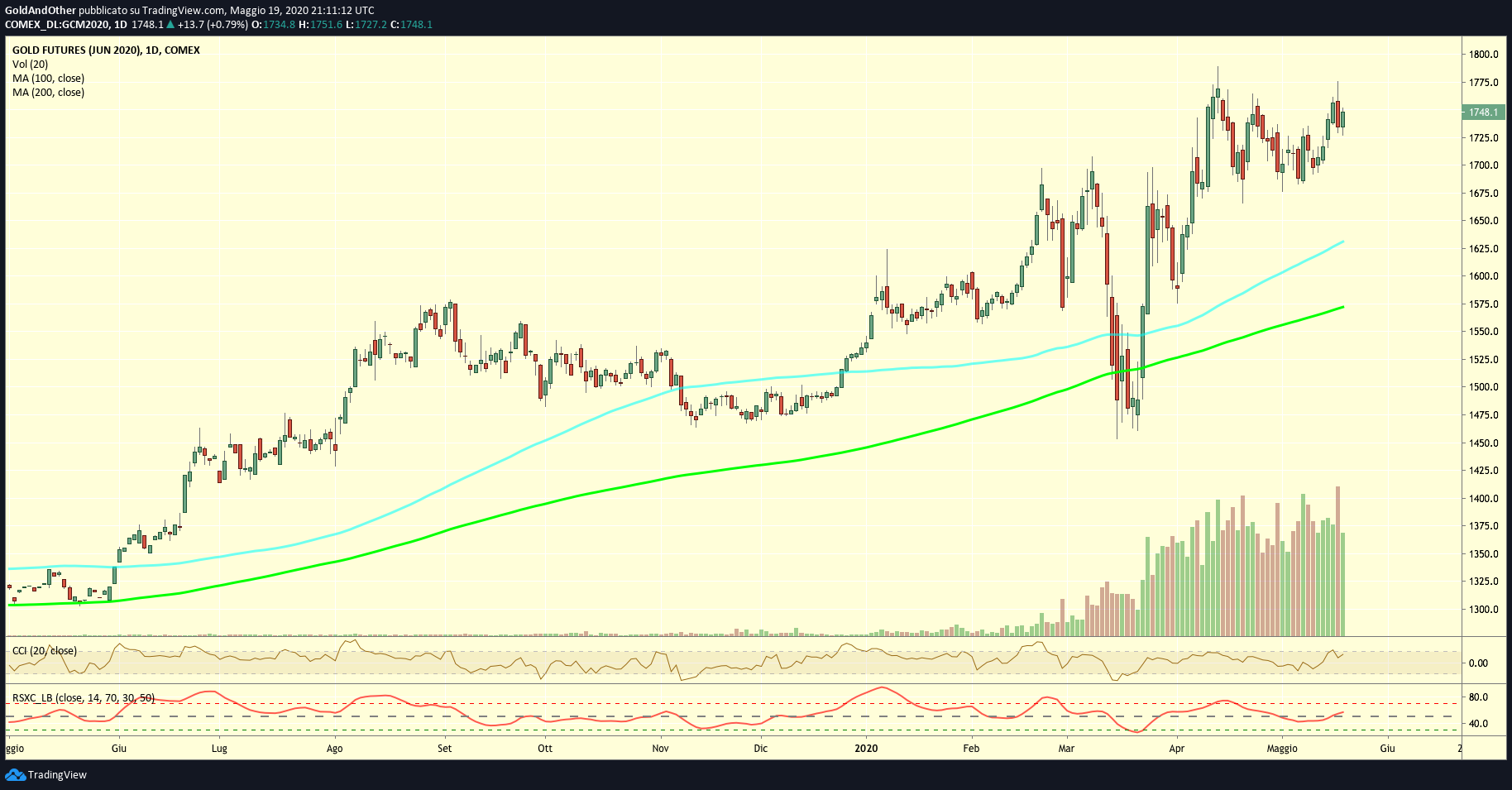
Task: Click the open price value O:1734.8
Action: point(274,25)
